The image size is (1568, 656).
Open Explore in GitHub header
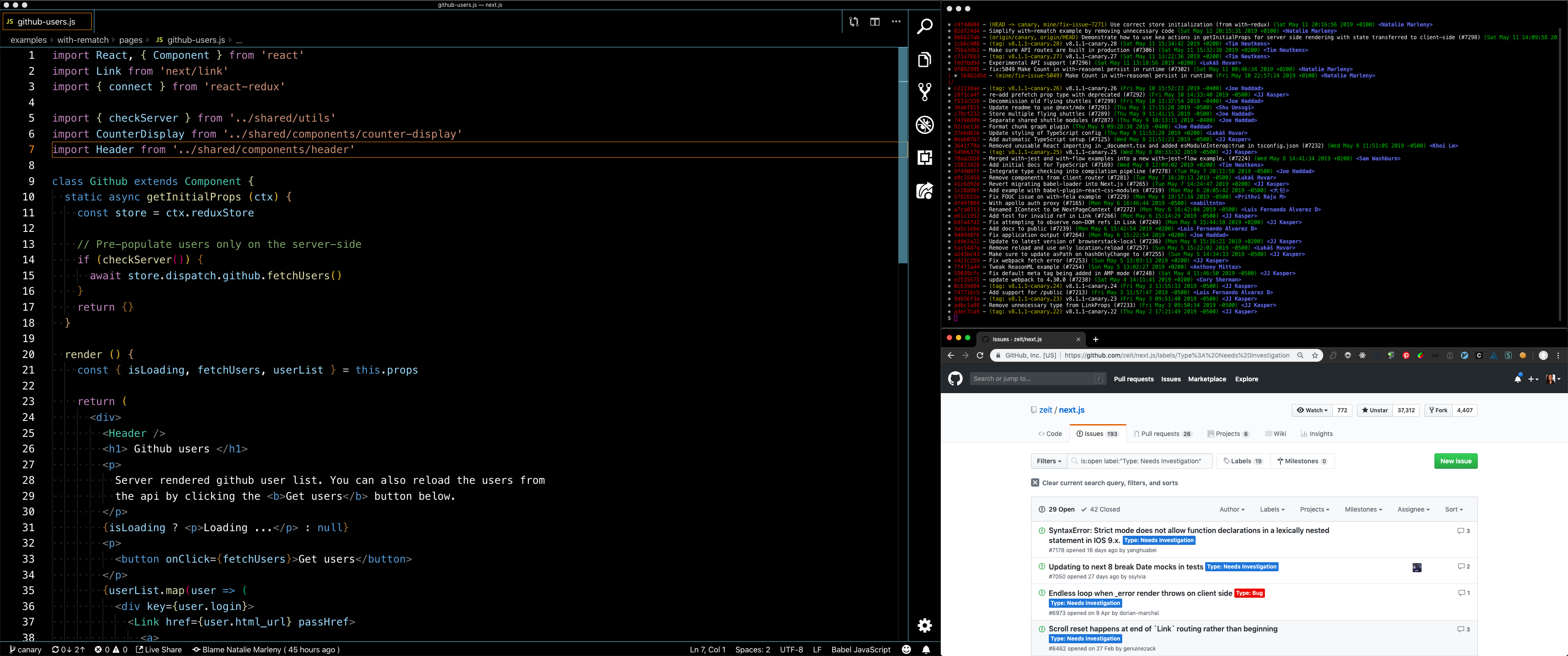(1246, 379)
